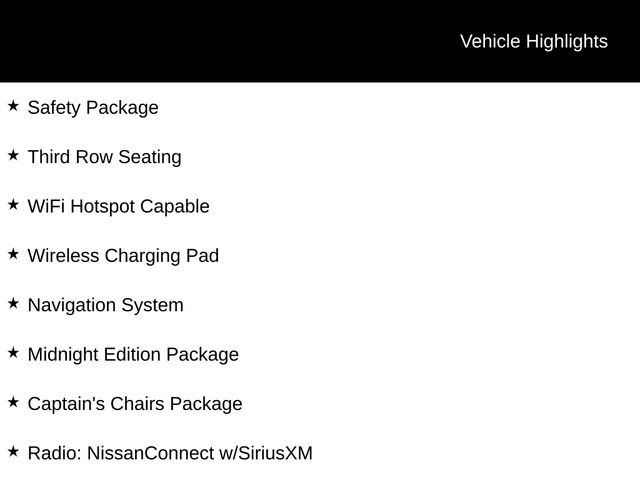Click the Midnight Edition Package text
Screen dimensions: 640x480
pos(133,355)
